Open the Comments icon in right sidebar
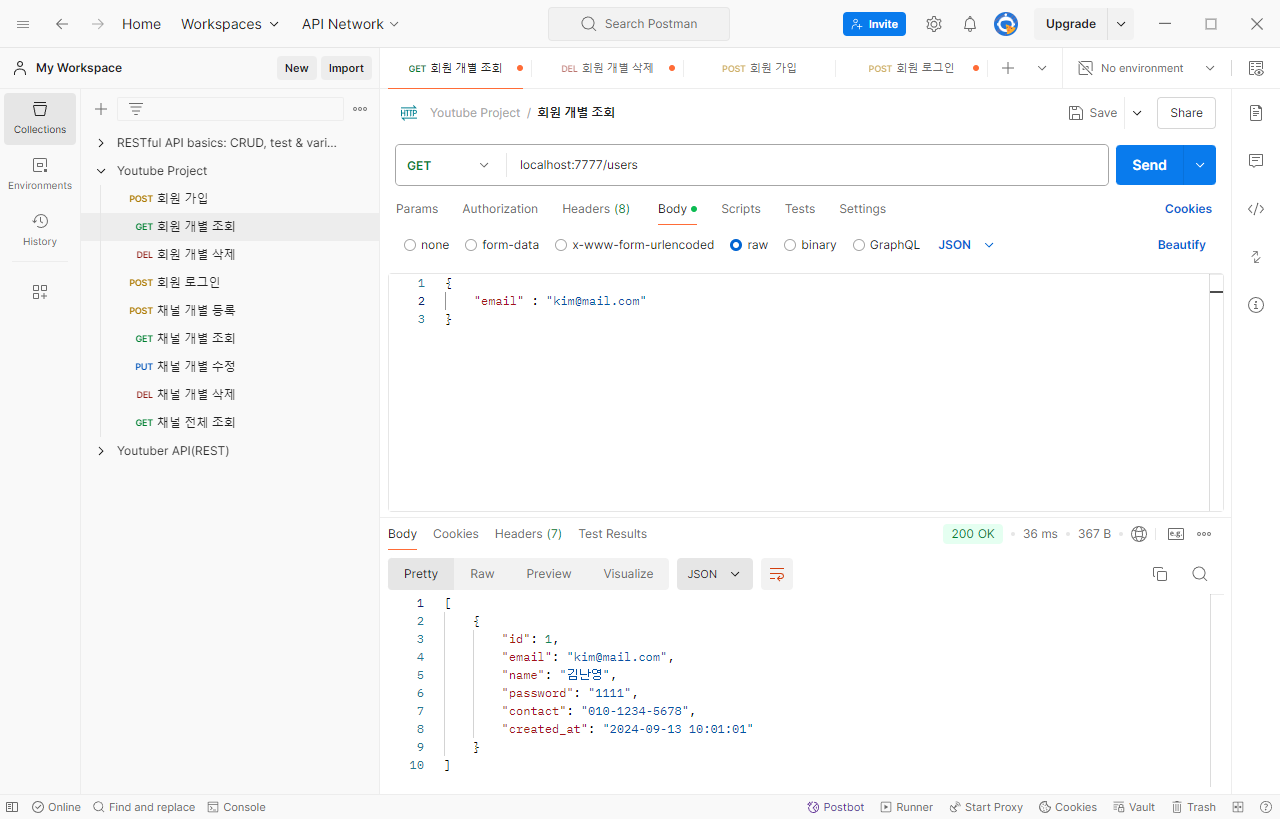Image resolution: width=1280 pixels, height=819 pixels. pyautogui.click(x=1256, y=161)
